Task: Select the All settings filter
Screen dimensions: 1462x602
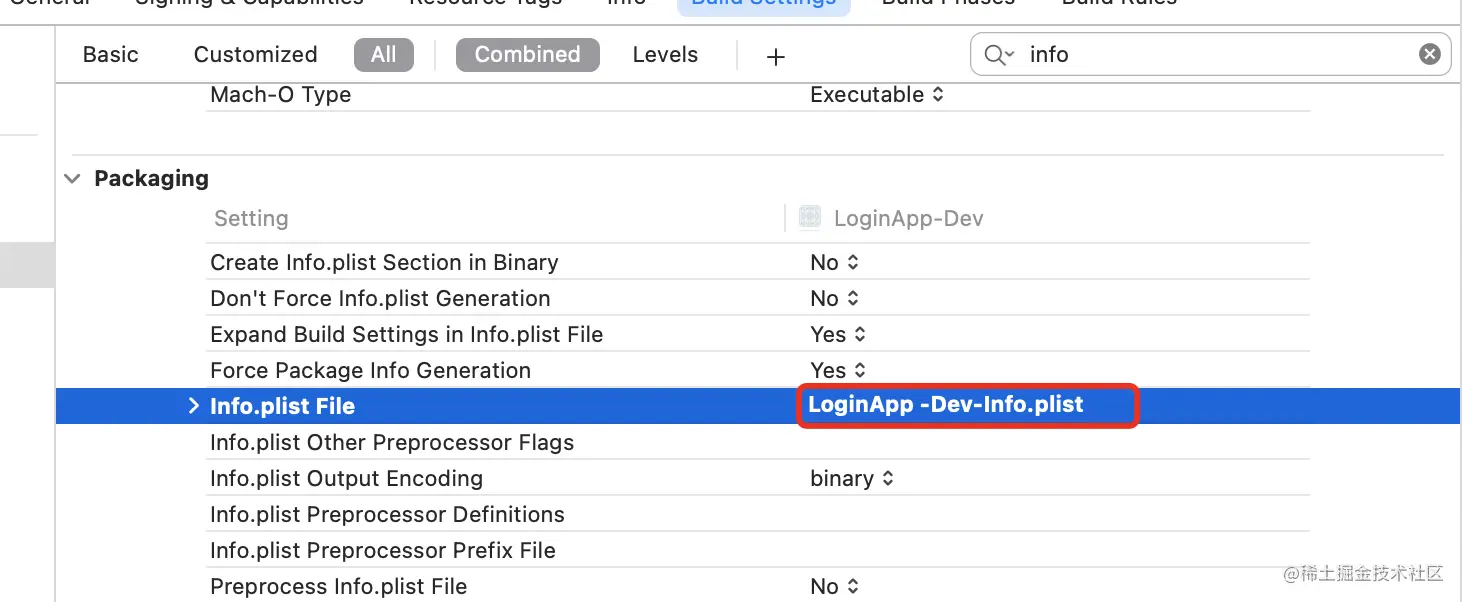Action: (x=383, y=54)
